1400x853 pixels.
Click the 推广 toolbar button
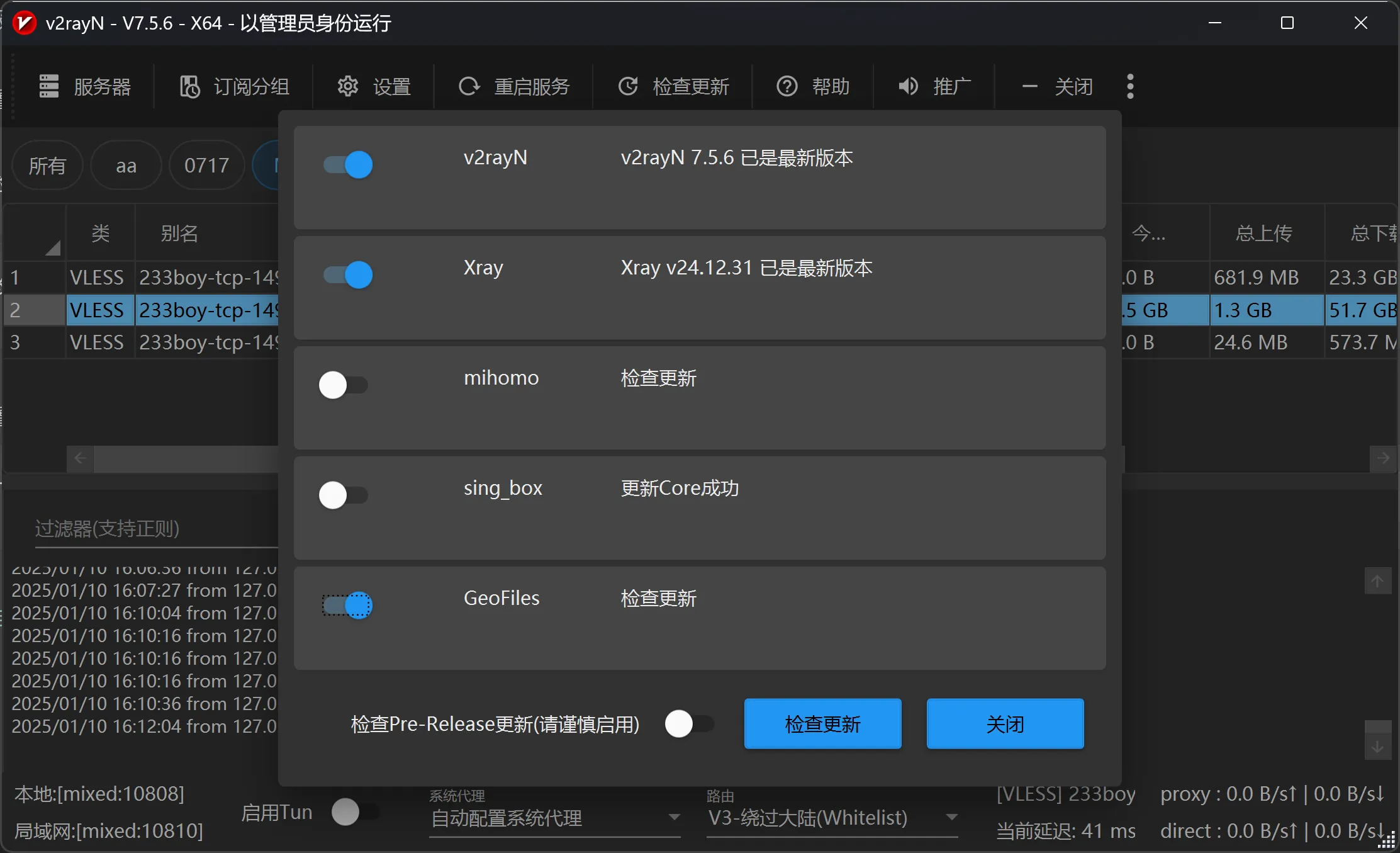click(x=934, y=86)
